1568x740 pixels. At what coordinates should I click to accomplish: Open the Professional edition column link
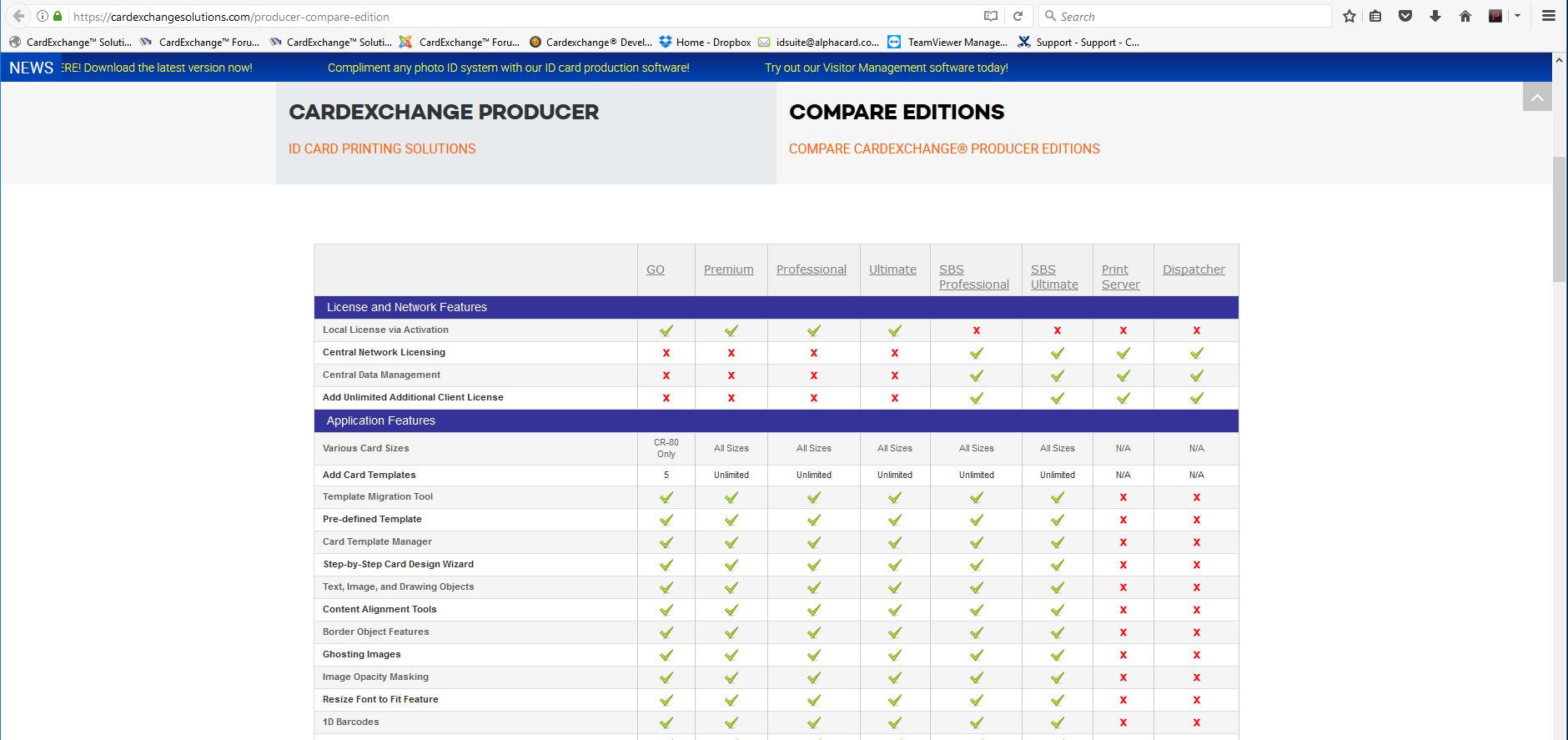[812, 269]
